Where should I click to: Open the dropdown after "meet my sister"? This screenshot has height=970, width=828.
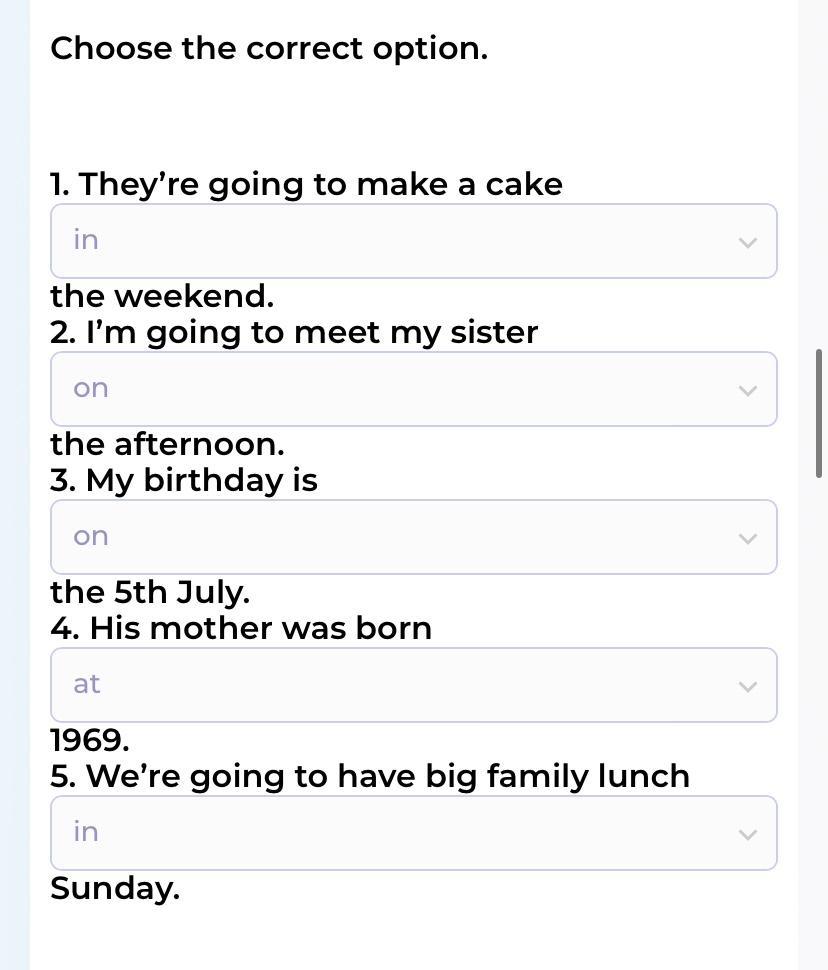point(413,389)
